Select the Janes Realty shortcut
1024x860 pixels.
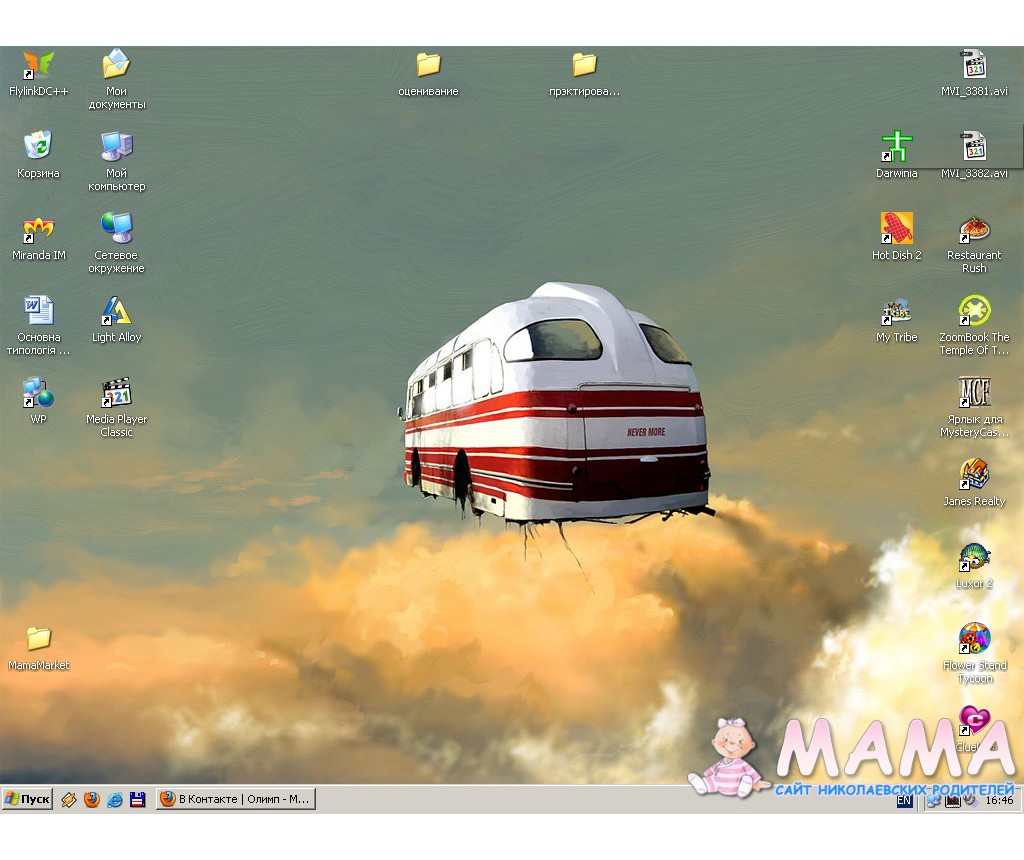974,476
